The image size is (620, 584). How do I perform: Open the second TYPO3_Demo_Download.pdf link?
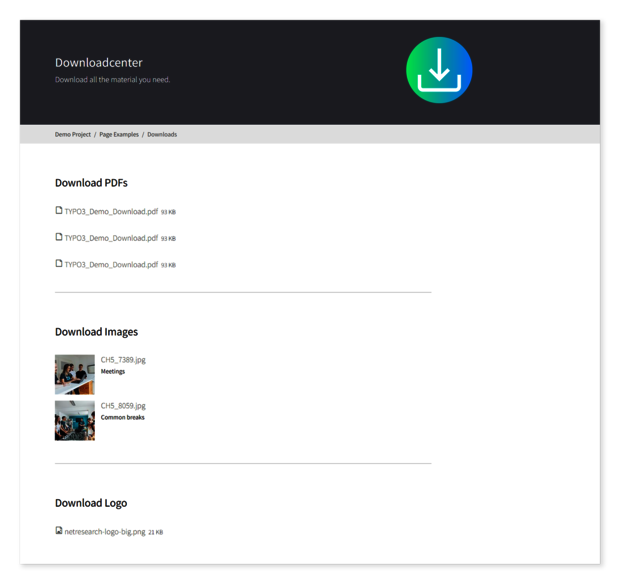[x=111, y=238]
